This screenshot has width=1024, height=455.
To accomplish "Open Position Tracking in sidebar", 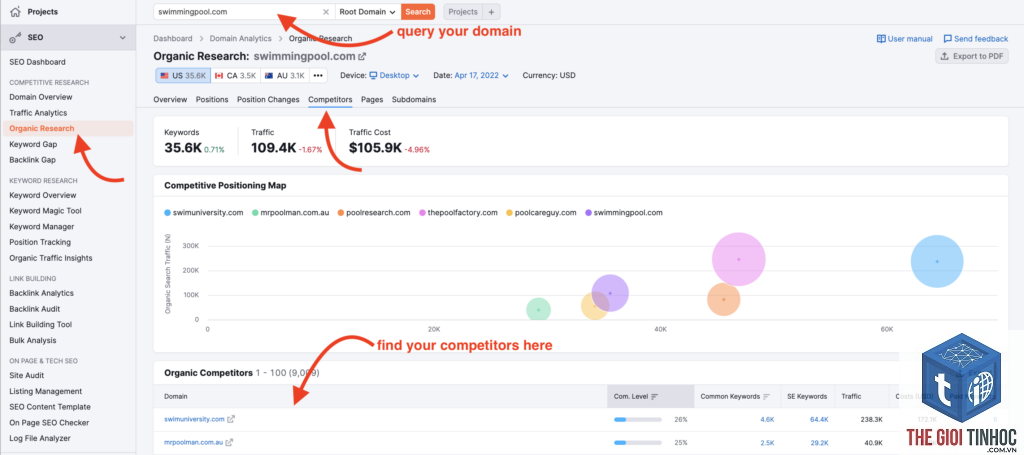I will pos(40,242).
